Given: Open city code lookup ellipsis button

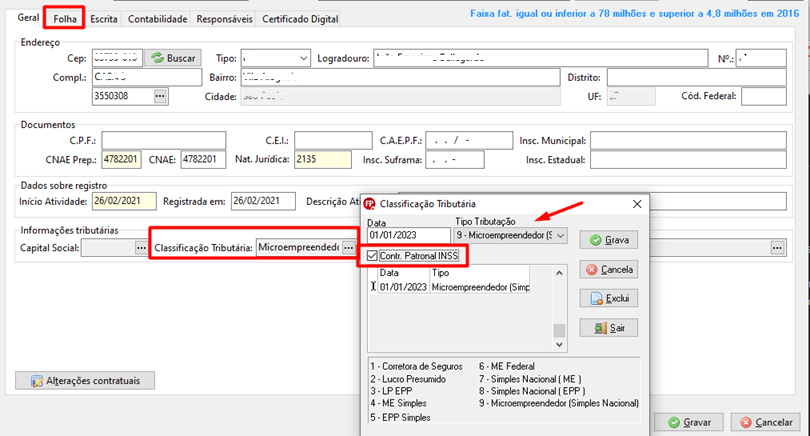Looking at the screenshot, I should coord(160,96).
